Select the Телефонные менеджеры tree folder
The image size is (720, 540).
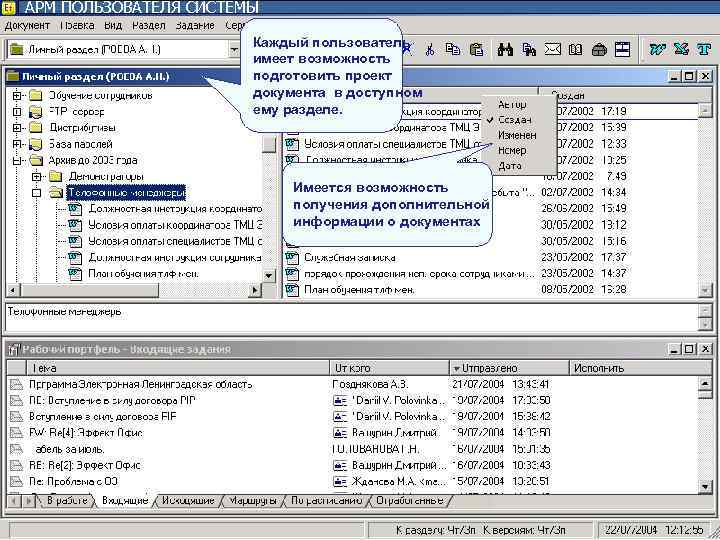pyautogui.click(x=127, y=193)
